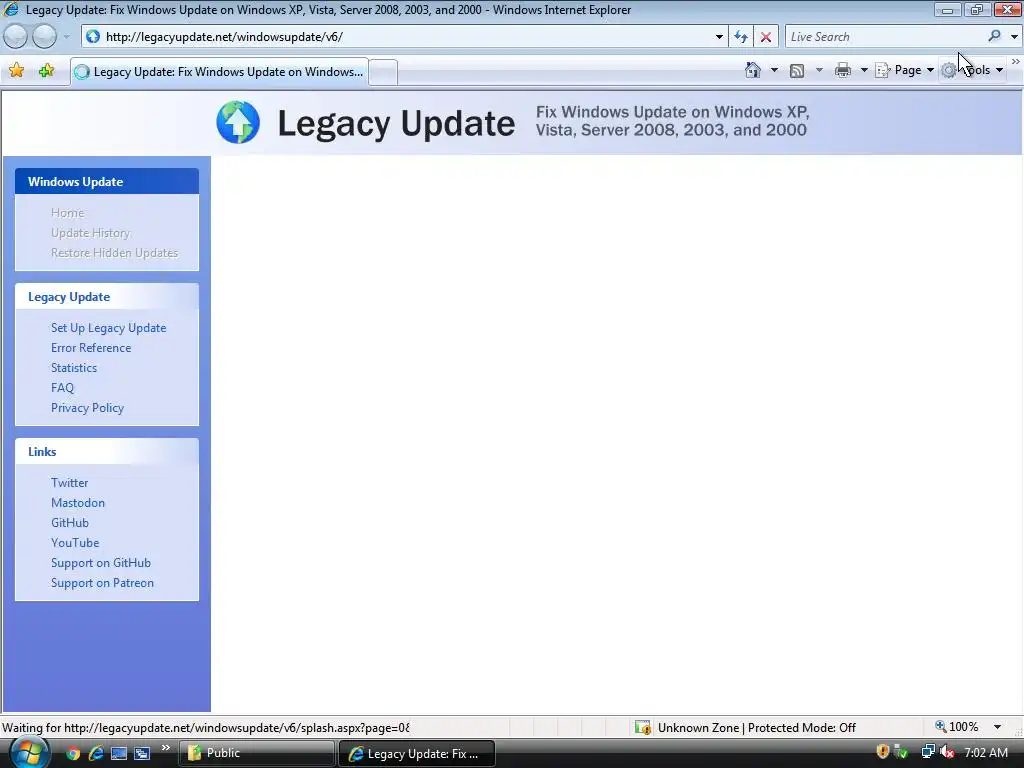Click the browser Forward button
Screen dimensions: 1024x768
coord(44,37)
